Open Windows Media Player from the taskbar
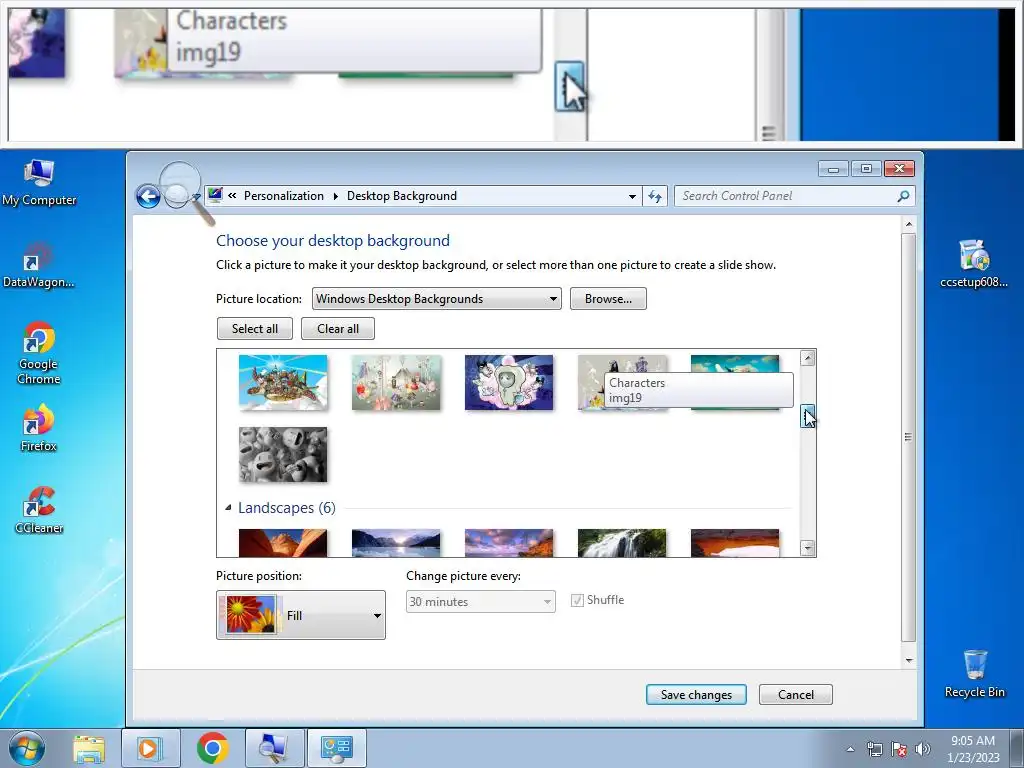 tap(150, 748)
